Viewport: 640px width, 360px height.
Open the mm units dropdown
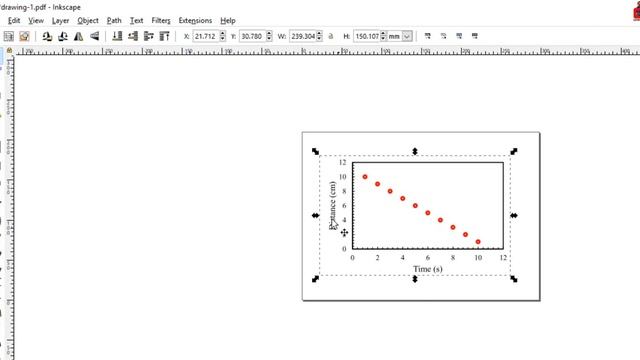407,36
